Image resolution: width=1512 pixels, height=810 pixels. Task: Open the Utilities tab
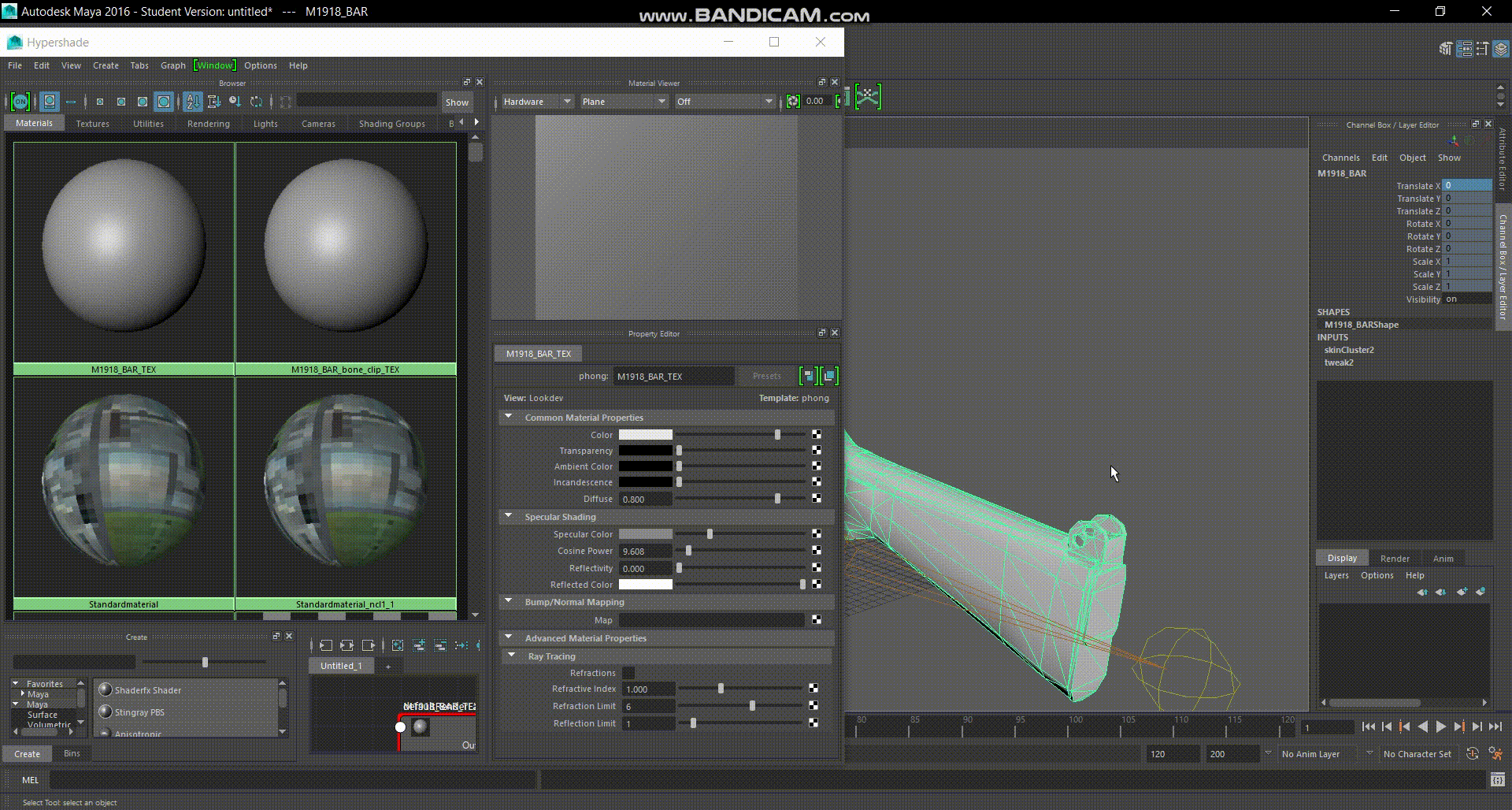(148, 124)
